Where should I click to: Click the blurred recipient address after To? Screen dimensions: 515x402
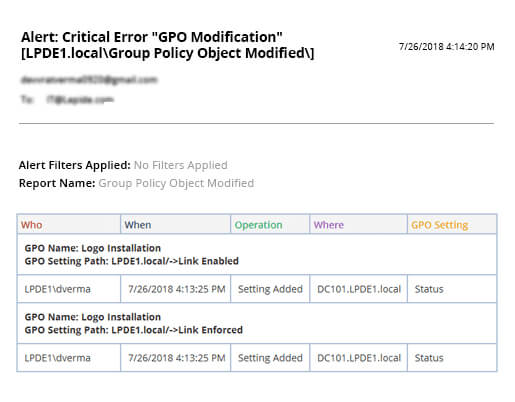coord(80,99)
